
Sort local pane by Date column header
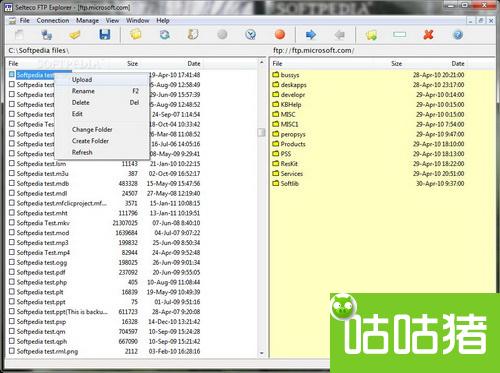[194, 63]
